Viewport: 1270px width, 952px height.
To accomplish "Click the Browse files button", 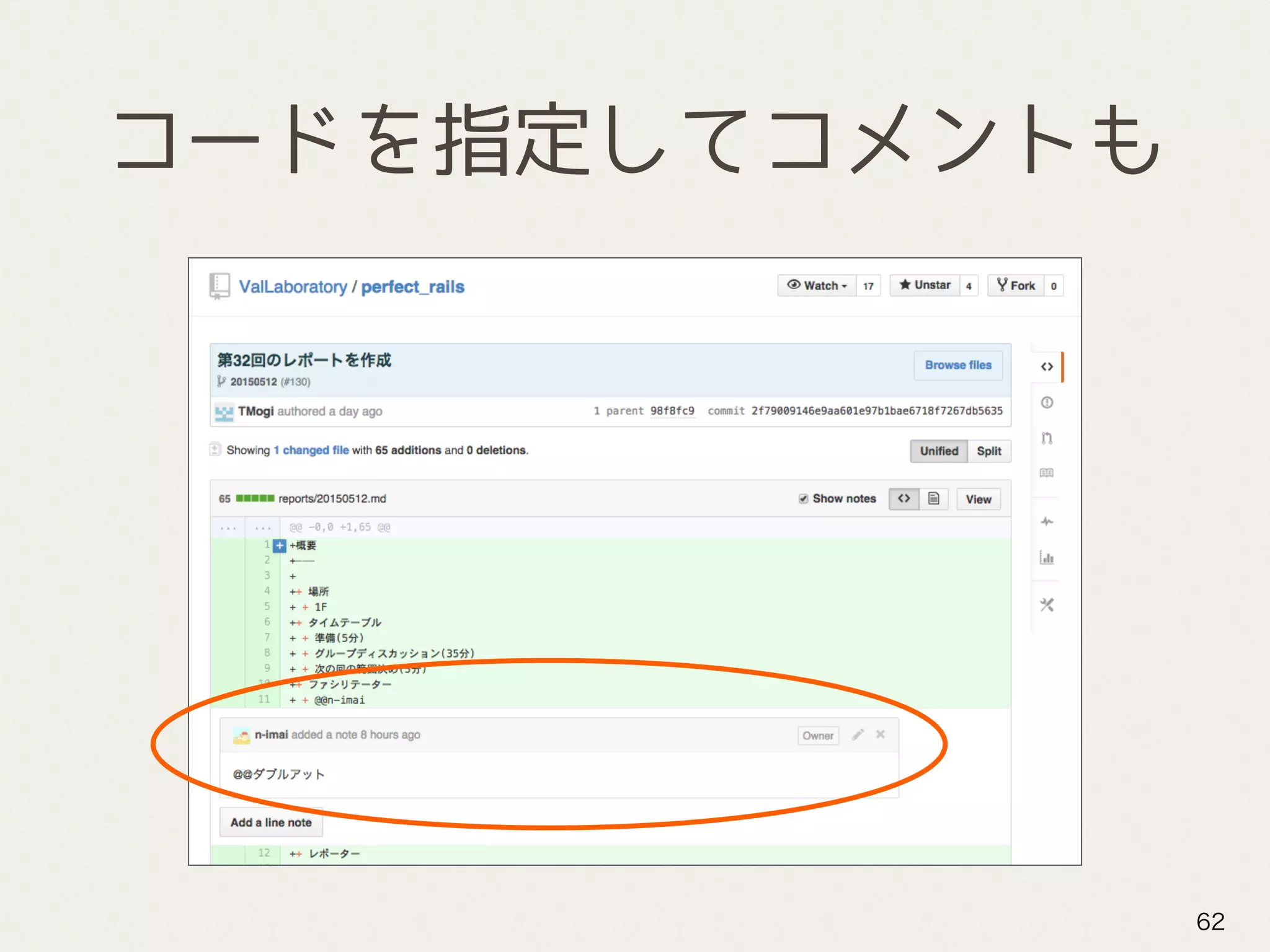I will pyautogui.click(x=958, y=365).
